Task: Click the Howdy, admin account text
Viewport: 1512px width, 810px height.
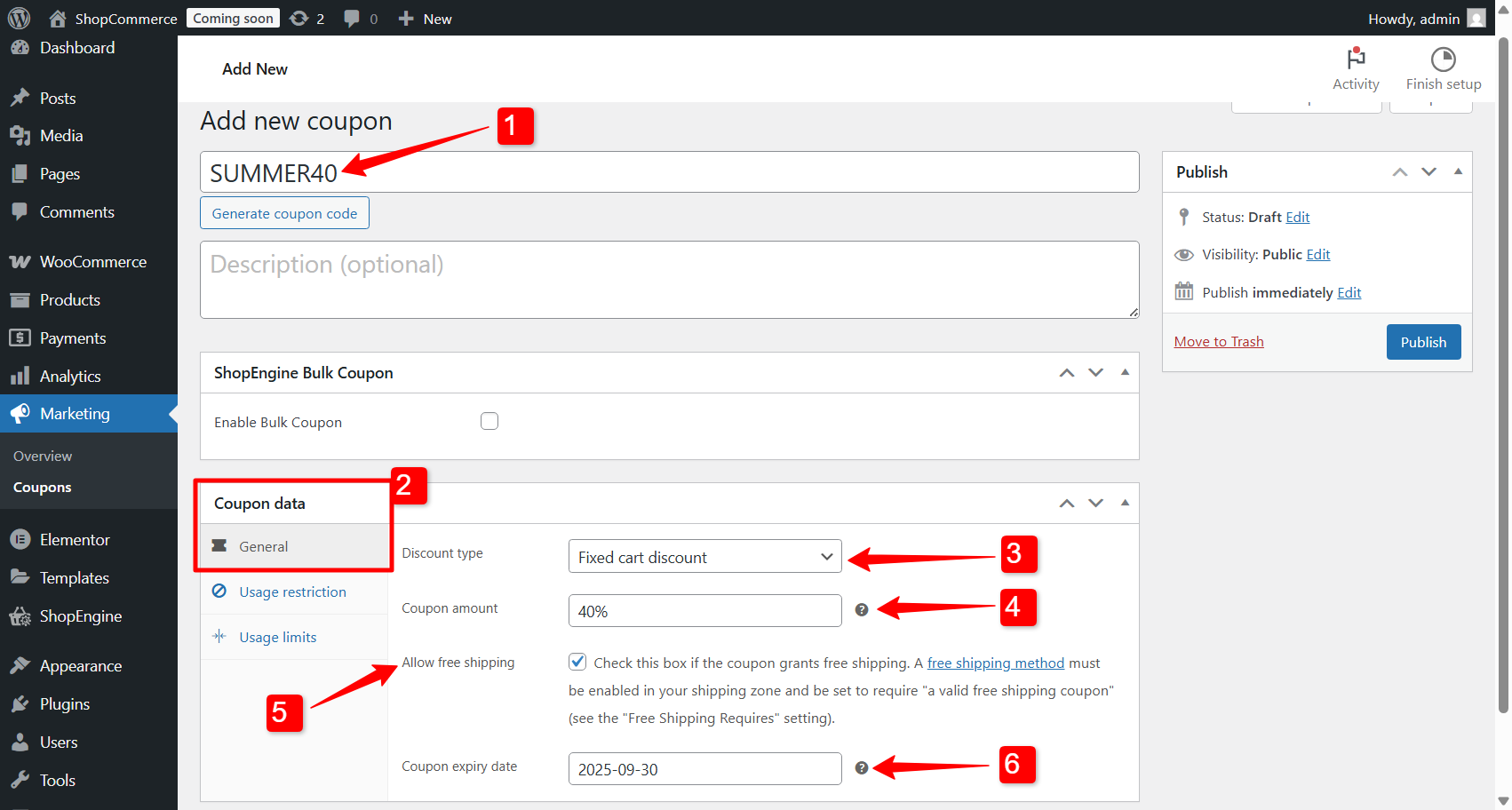Action: (1413, 19)
